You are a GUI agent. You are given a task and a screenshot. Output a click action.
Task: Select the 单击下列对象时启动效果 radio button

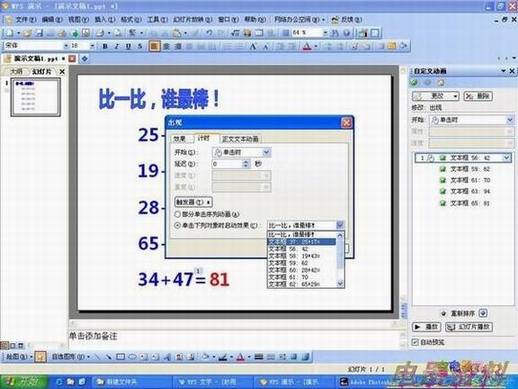pyautogui.click(x=178, y=225)
